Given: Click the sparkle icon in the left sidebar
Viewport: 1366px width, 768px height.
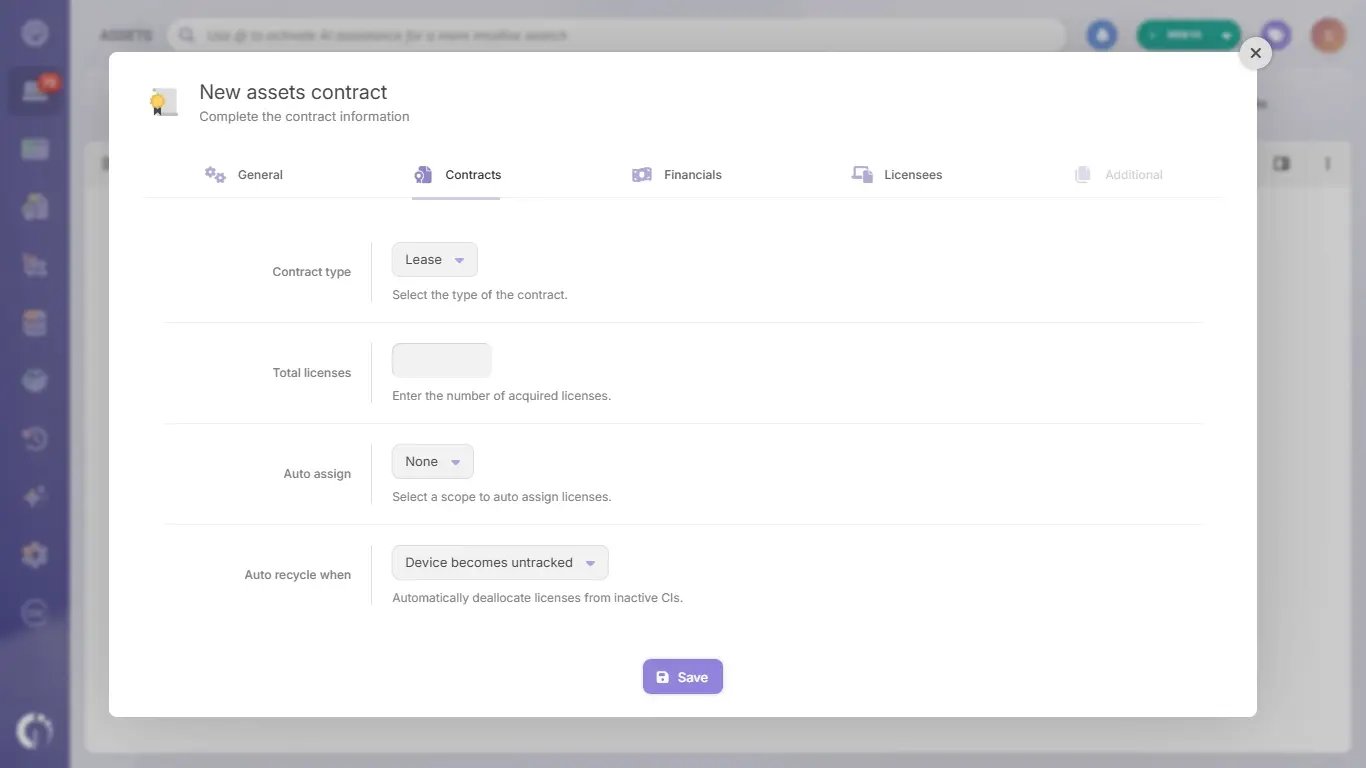Looking at the screenshot, I should click(x=35, y=497).
